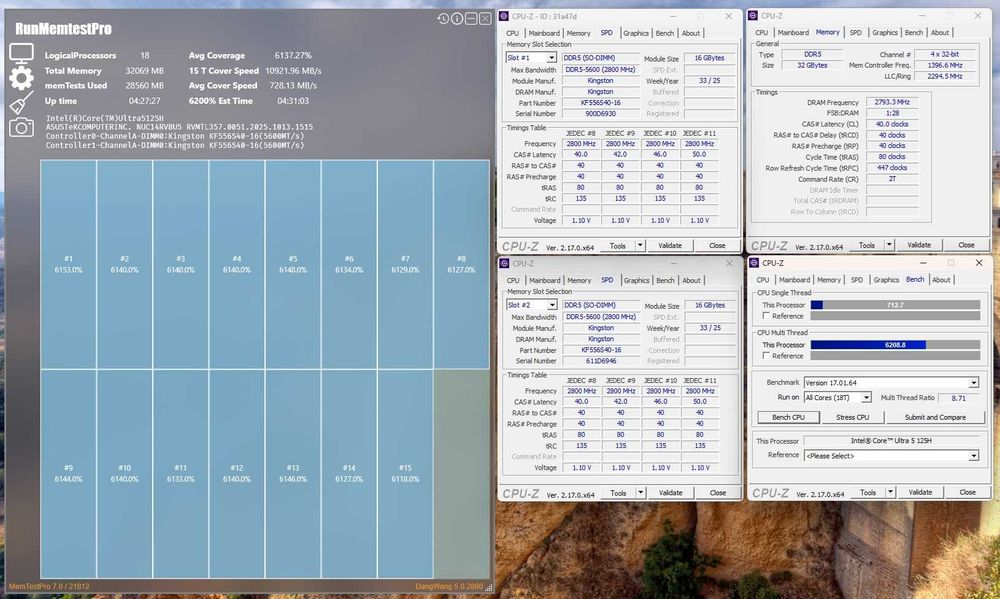The height and width of the screenshot is (599, 1000).
Task: Click the Serial Number 900D6930 field
Action: 601,114
